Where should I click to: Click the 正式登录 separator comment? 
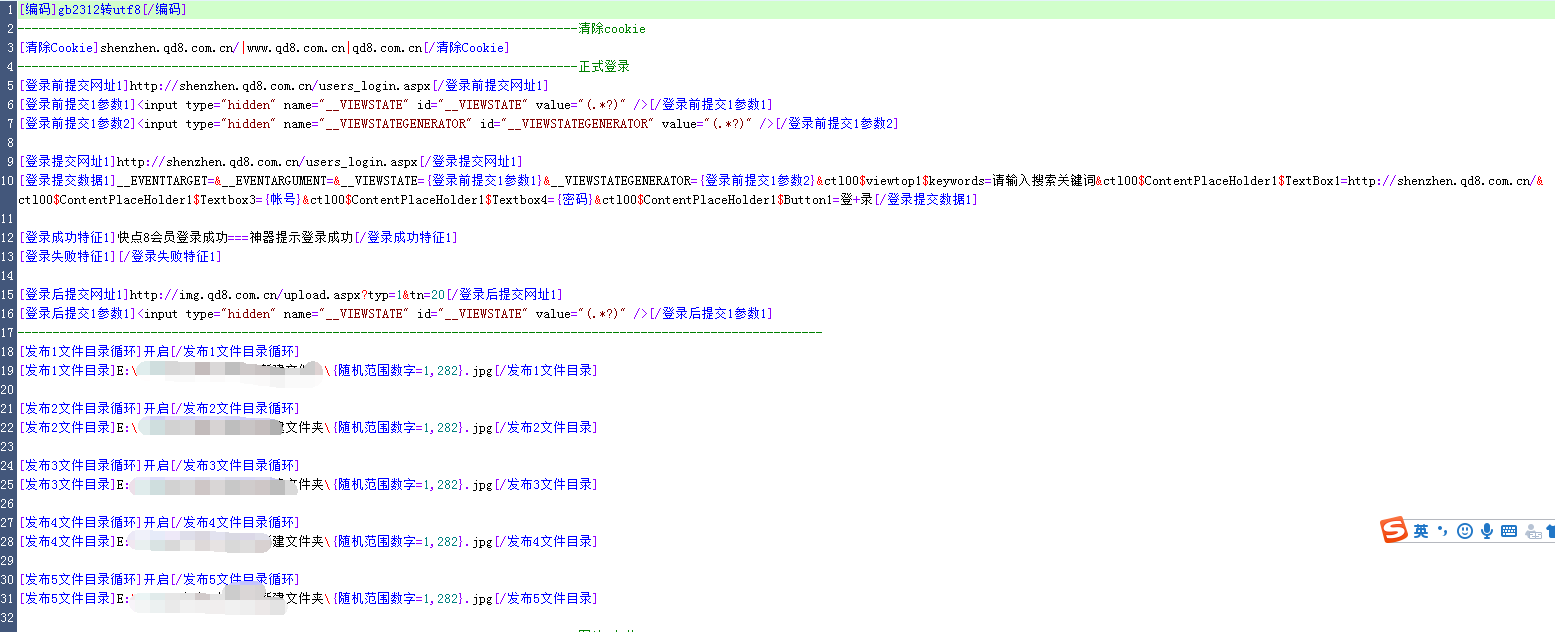[604, 67]
